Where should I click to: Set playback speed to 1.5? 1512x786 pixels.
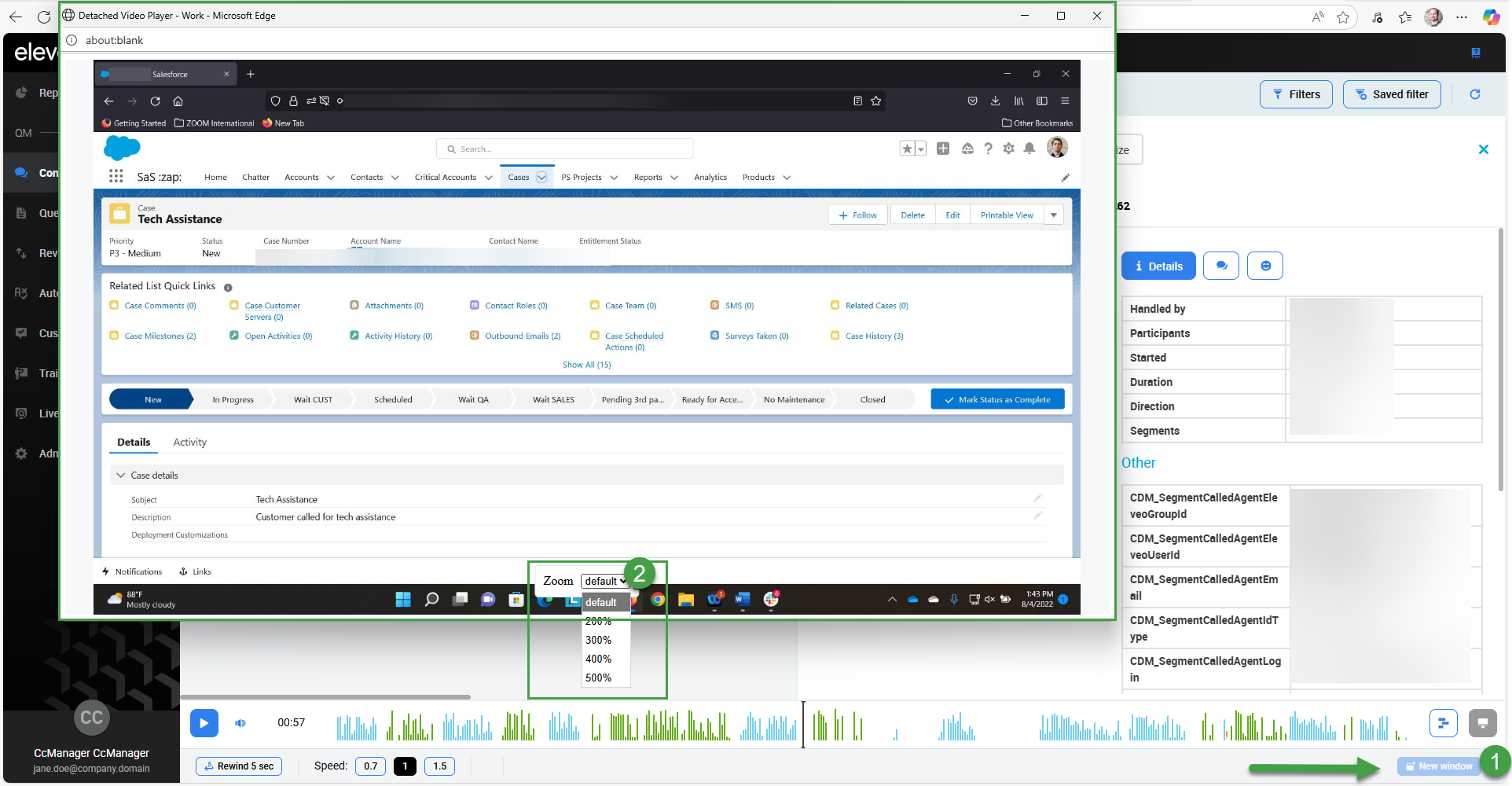point(439,766)
